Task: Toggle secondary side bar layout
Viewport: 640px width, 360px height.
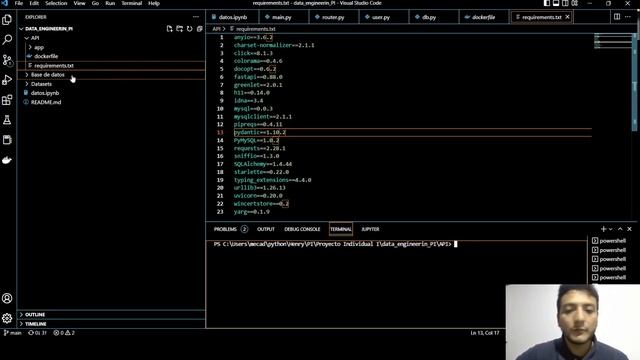Action: click(565, 3)
